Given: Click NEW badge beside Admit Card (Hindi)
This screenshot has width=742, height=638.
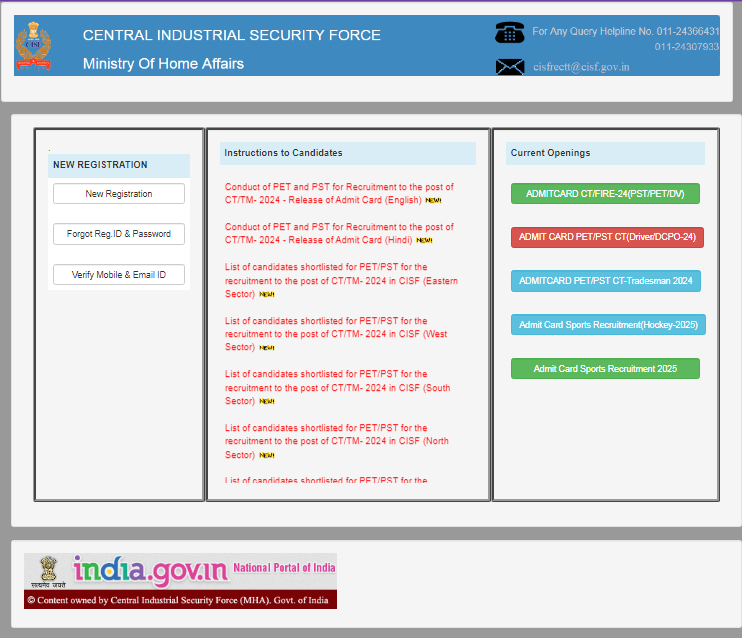Looking at the screenshot, I should (x=424, y=240).
